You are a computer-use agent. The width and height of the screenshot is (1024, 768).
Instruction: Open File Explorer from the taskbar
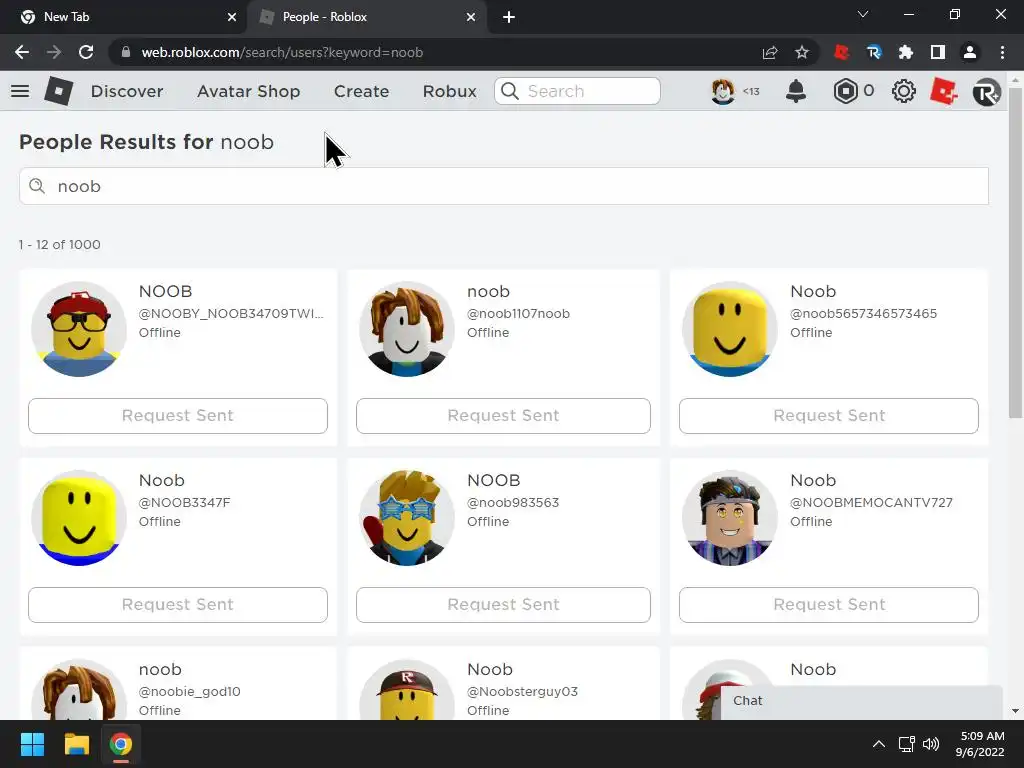point(76,744)
